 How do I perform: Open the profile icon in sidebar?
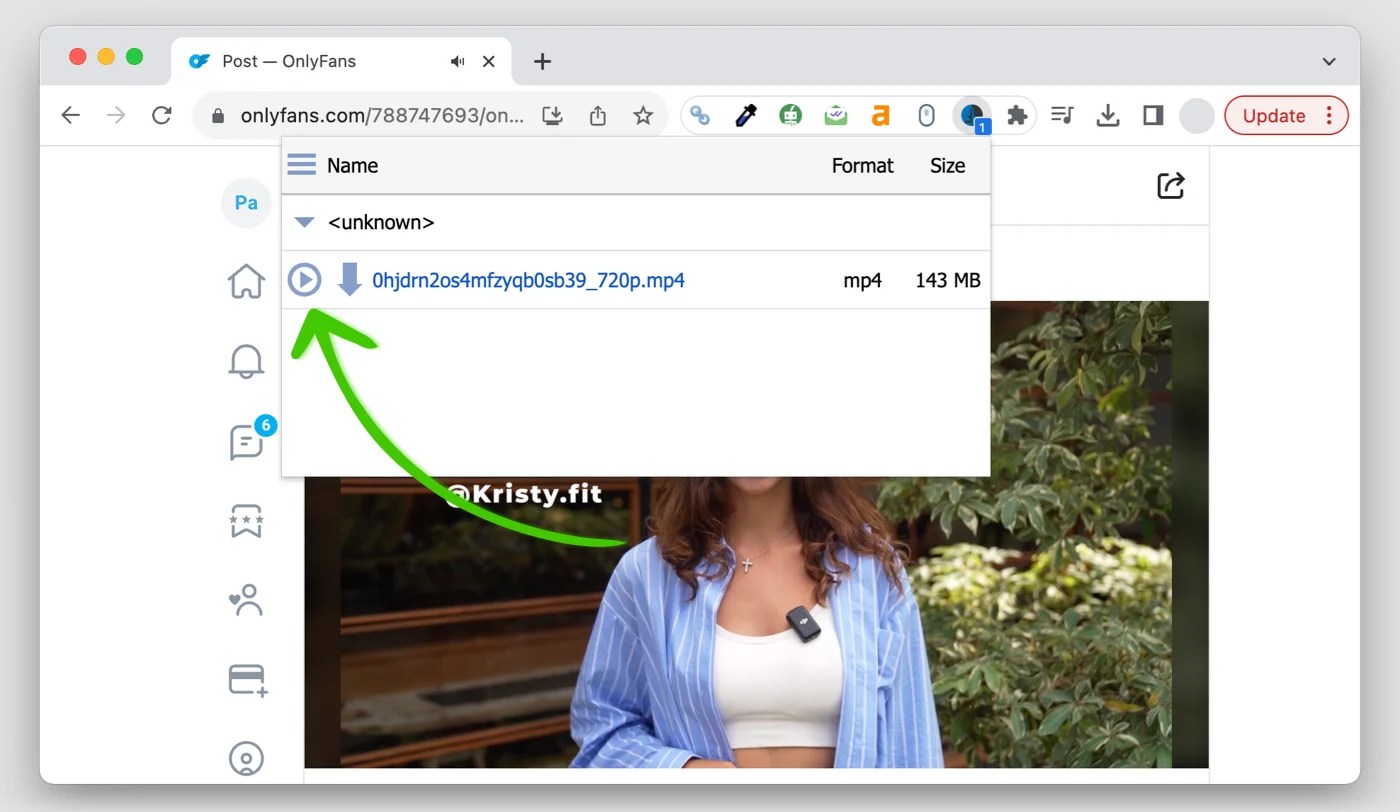pos(246,758)
